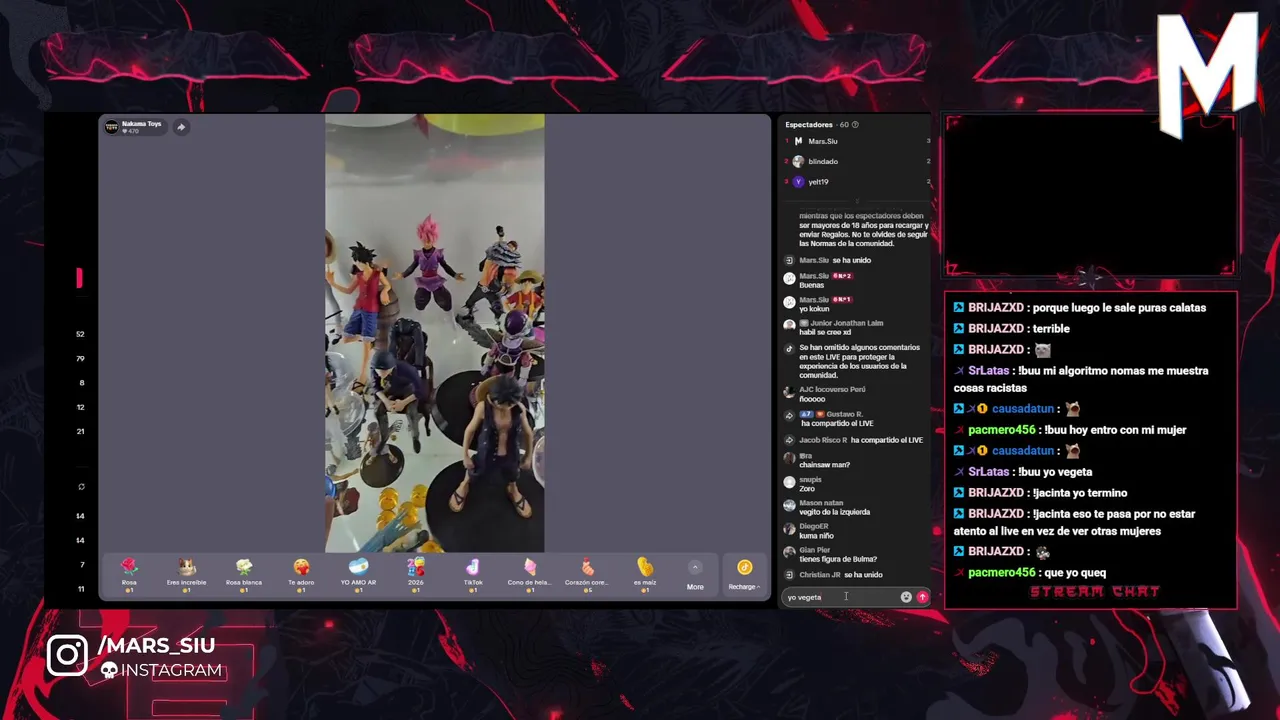
Task: Click Gian Pier's avatar
Action: coord(789,553)
